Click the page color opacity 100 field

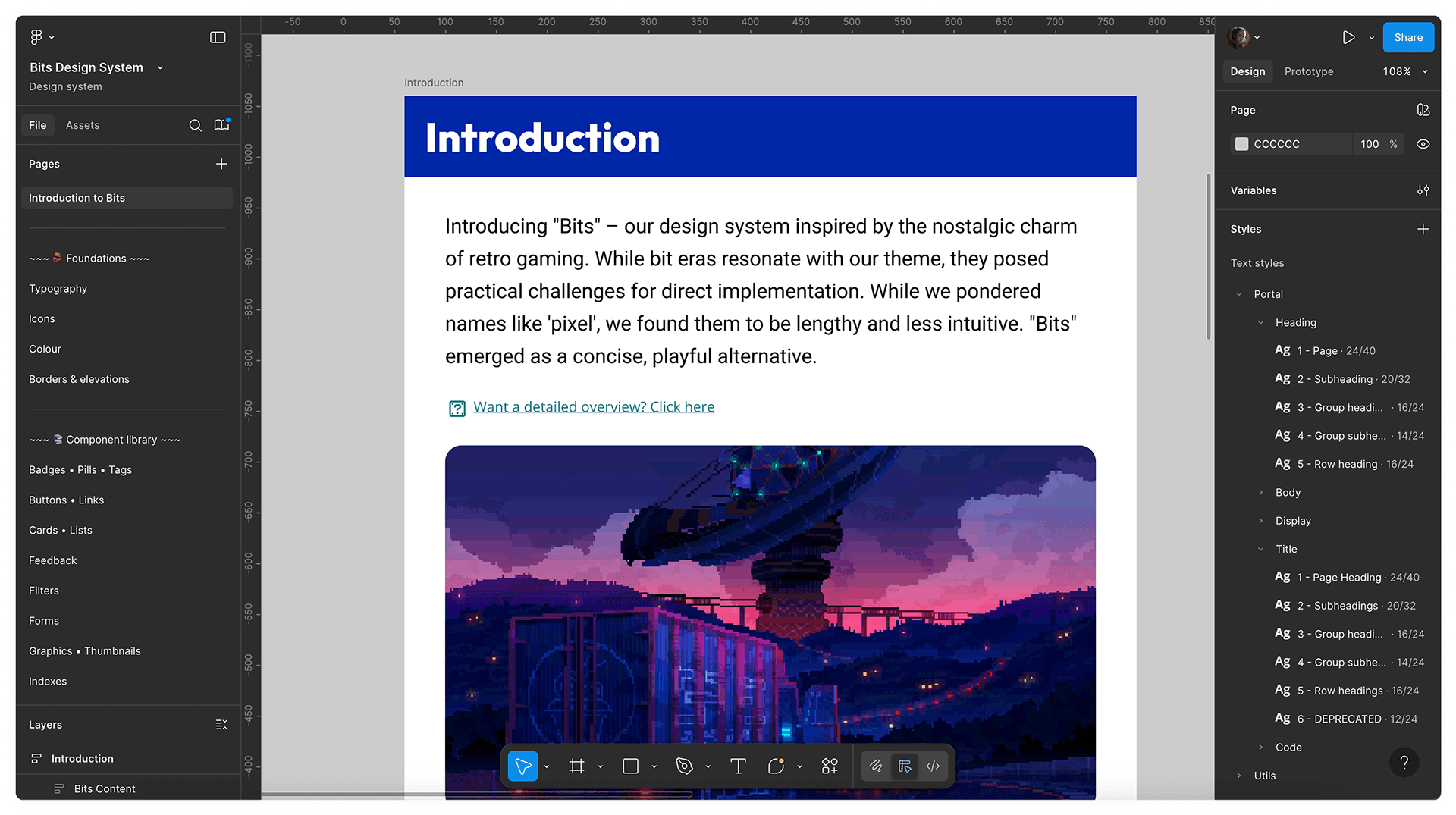[x=1370, y=144]
